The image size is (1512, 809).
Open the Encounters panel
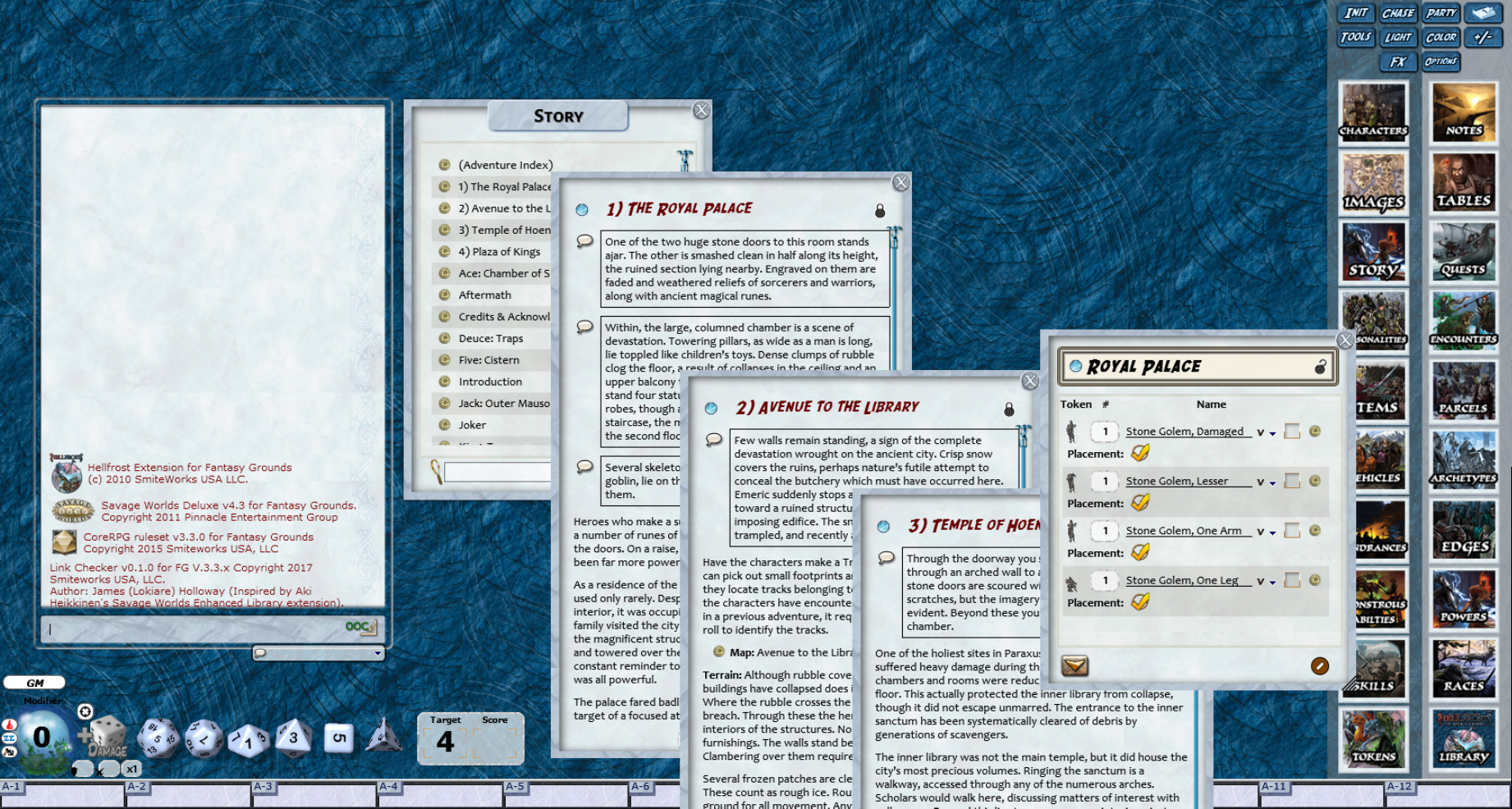1464,322
